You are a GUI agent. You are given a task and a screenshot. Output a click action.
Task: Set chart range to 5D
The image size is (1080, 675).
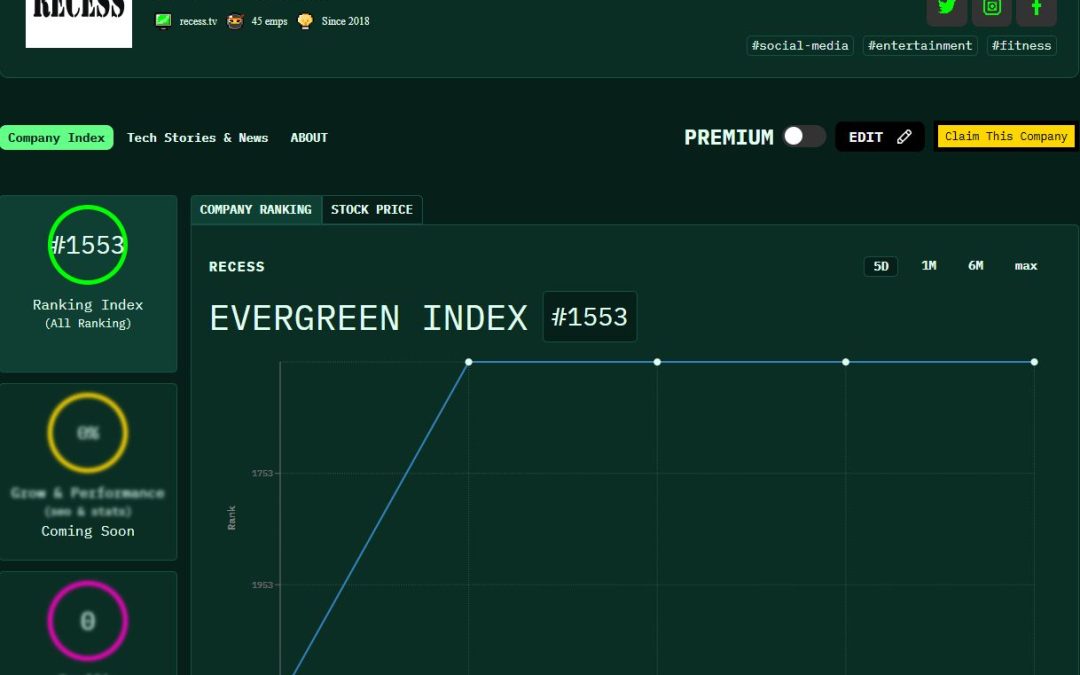(x=881, y=267)
